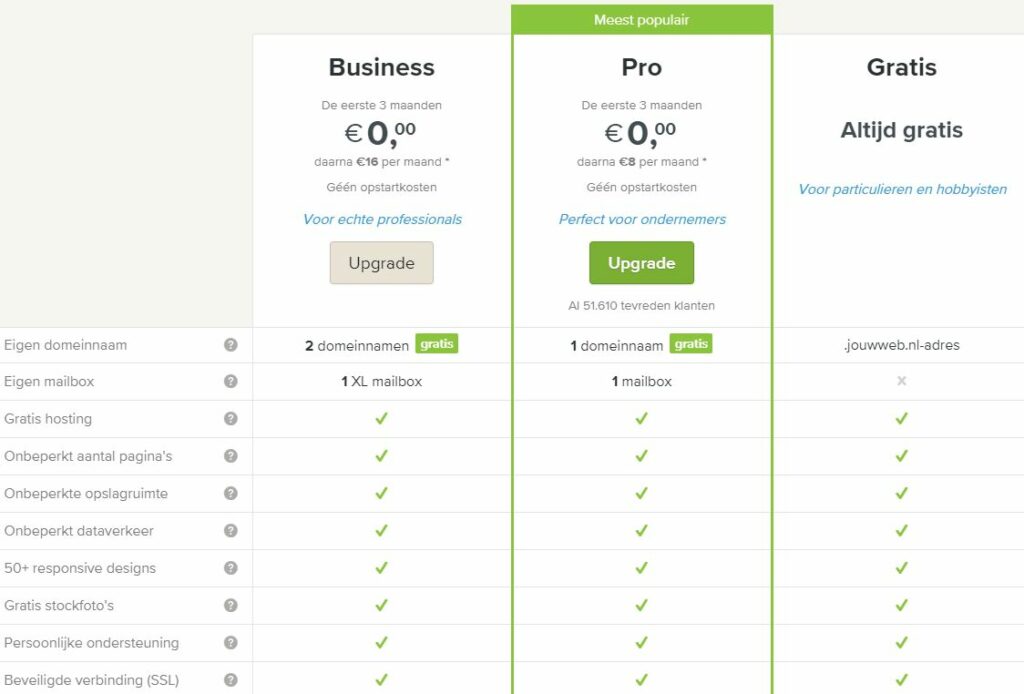Click Voor particulieren en hobbyisten link
This screenshot has height=694, width=1024.
coord(901,187)
